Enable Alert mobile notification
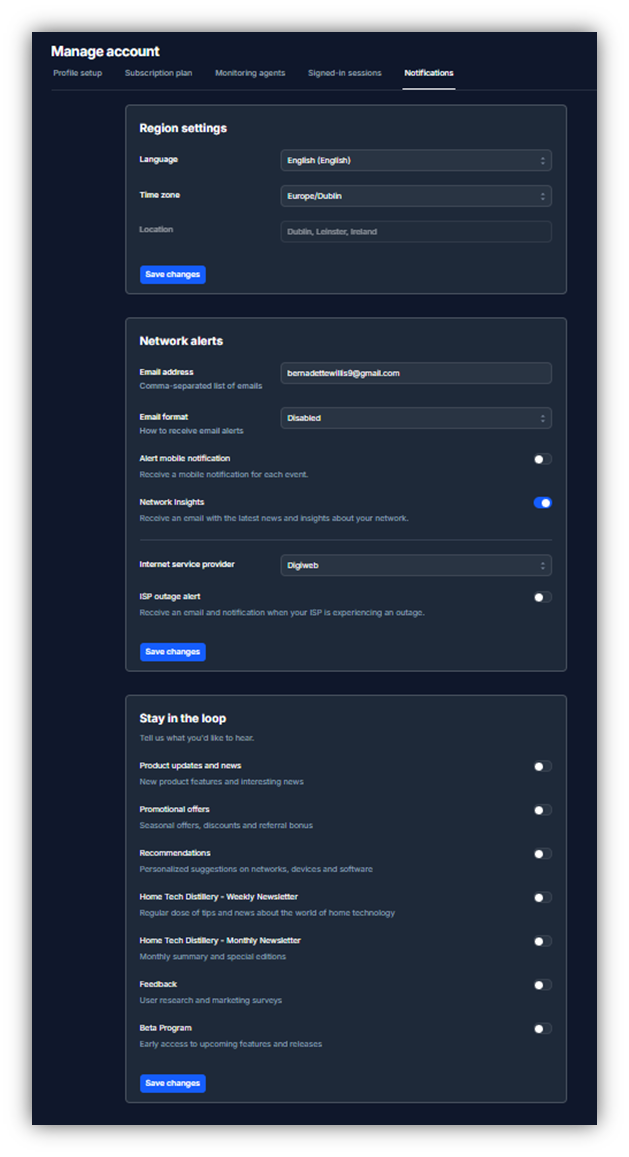The width and height of the screenshot is (629, 1157). pyautogui.click(x=542, y=458)
